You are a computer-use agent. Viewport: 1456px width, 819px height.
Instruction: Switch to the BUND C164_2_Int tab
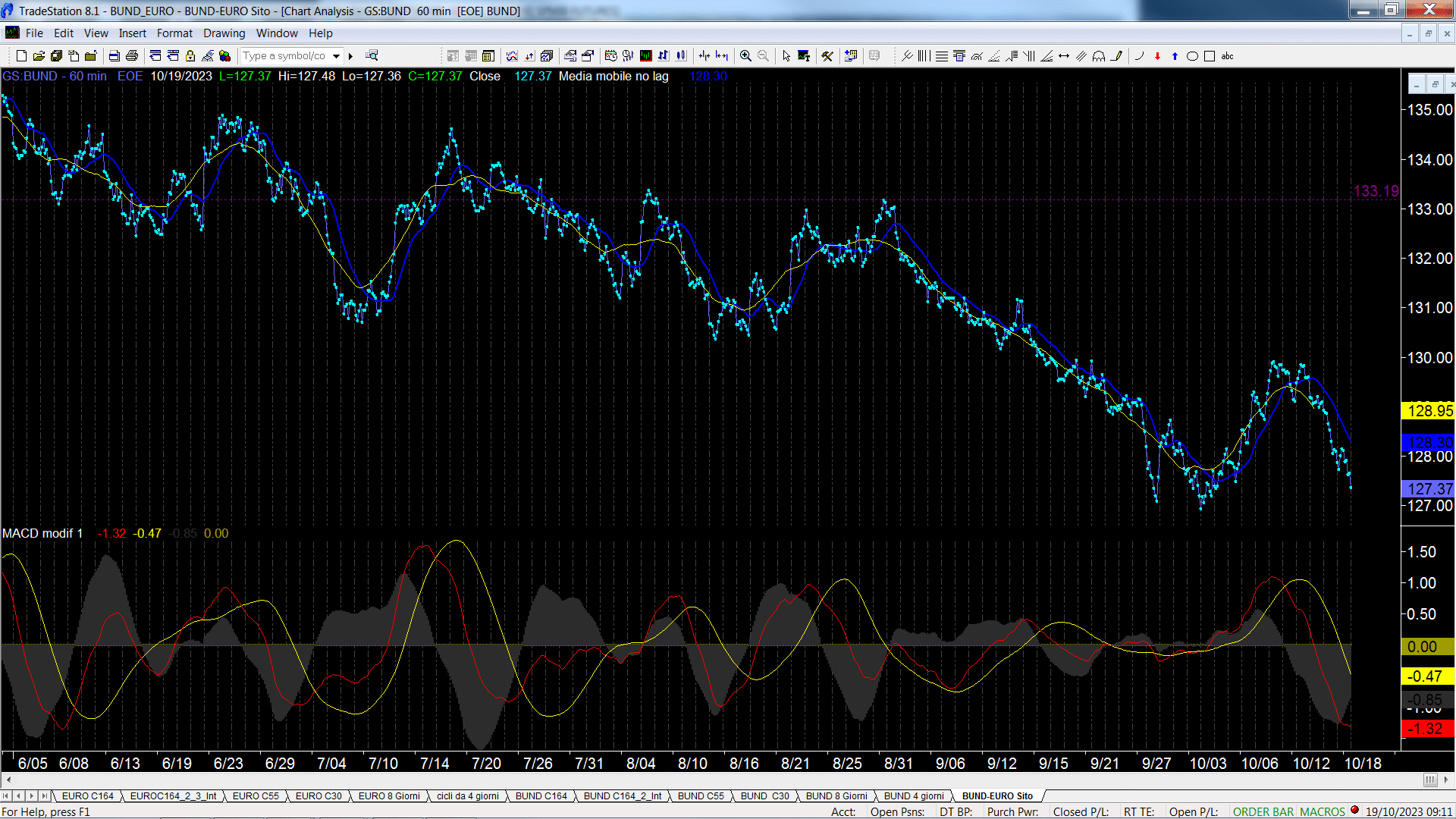coord(622,795)
